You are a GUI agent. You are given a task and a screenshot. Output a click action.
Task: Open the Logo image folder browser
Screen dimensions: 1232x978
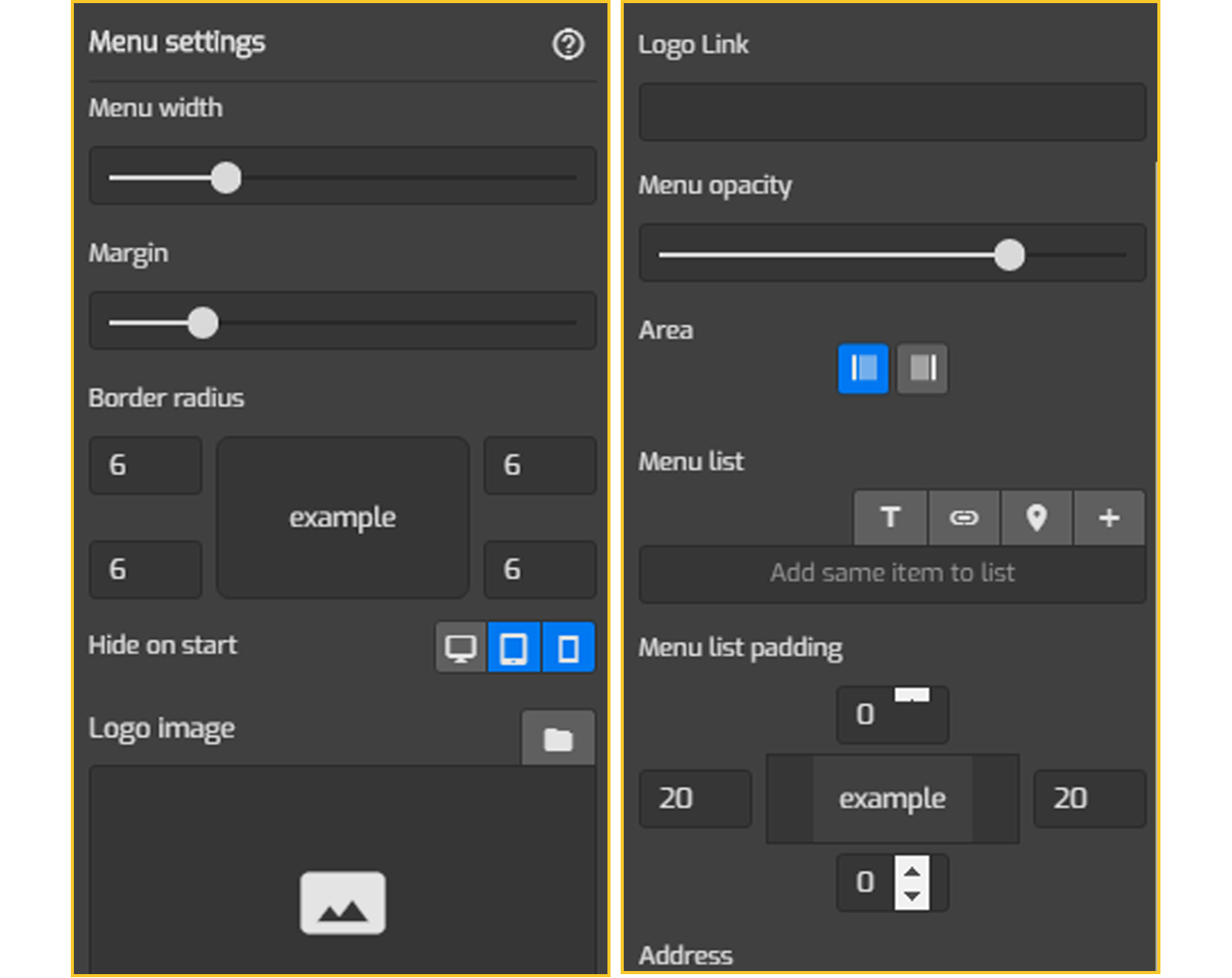558,738
